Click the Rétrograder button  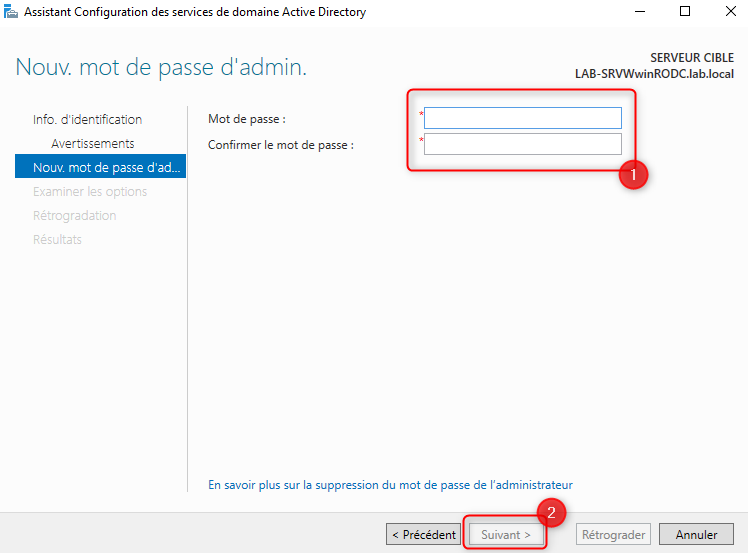(x=613, y=534)
